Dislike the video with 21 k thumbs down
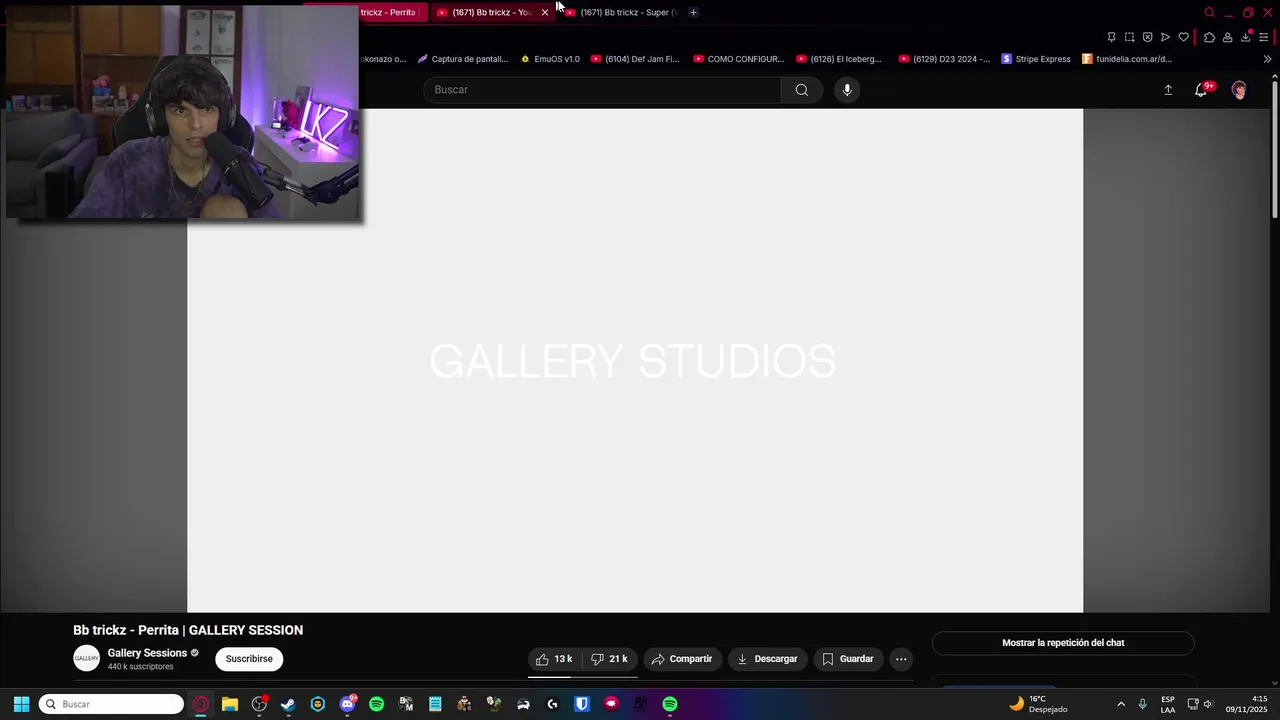The width and height of the screenshot is (1280, 720). point(609,659)
